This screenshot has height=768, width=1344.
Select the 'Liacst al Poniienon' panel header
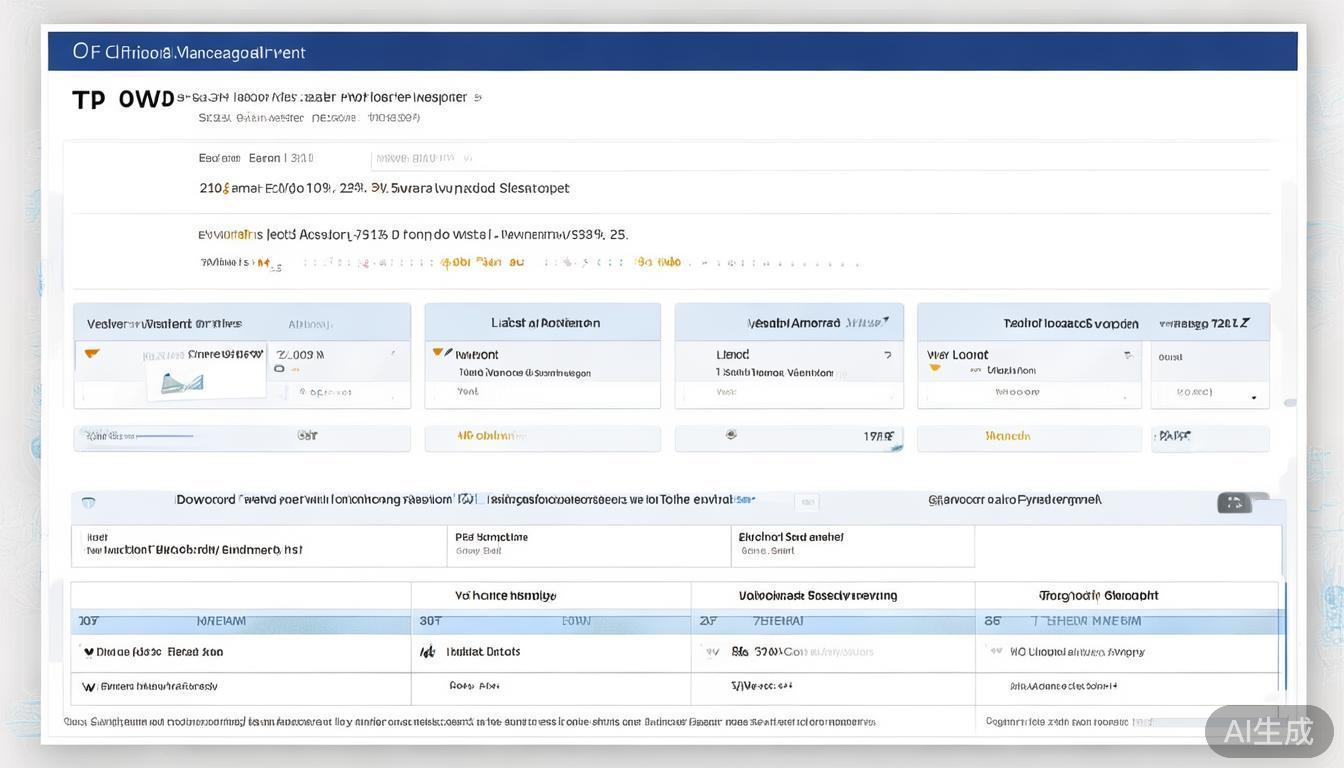tap(542, 323)
